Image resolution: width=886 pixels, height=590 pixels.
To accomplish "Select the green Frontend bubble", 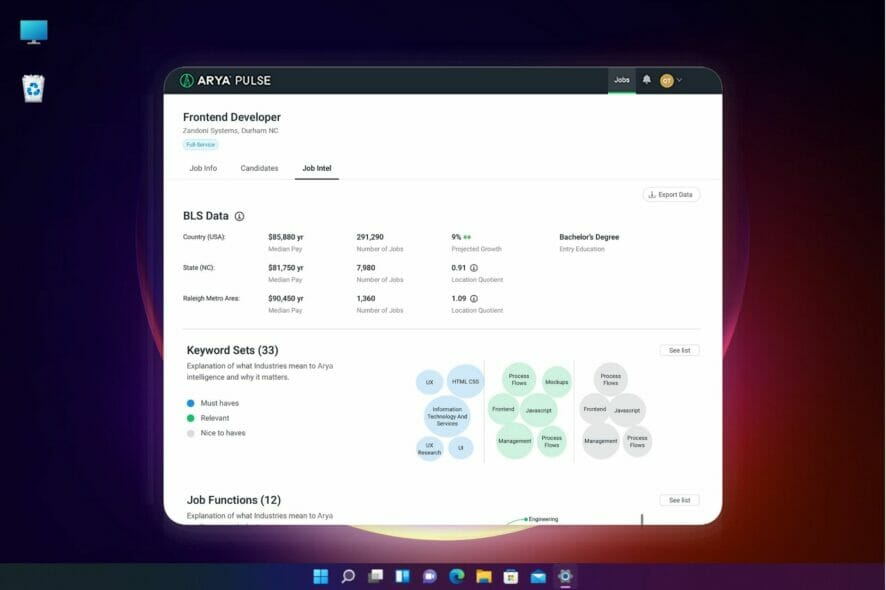I will point(503,409).
